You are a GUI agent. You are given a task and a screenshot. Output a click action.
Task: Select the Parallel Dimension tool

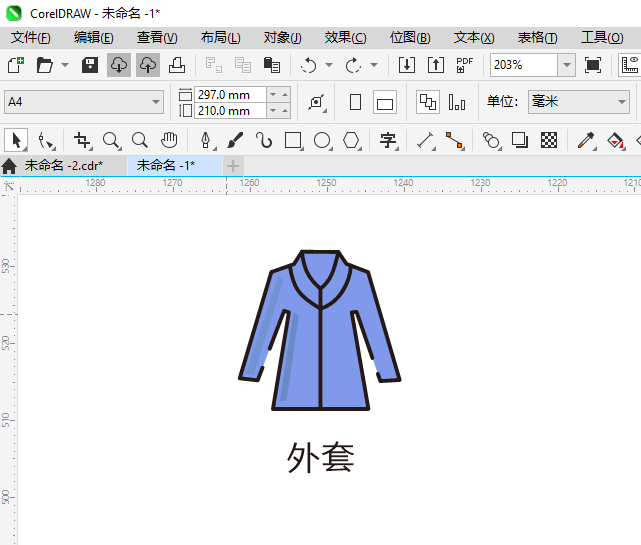pyautogui.click(x=425, y=141)
